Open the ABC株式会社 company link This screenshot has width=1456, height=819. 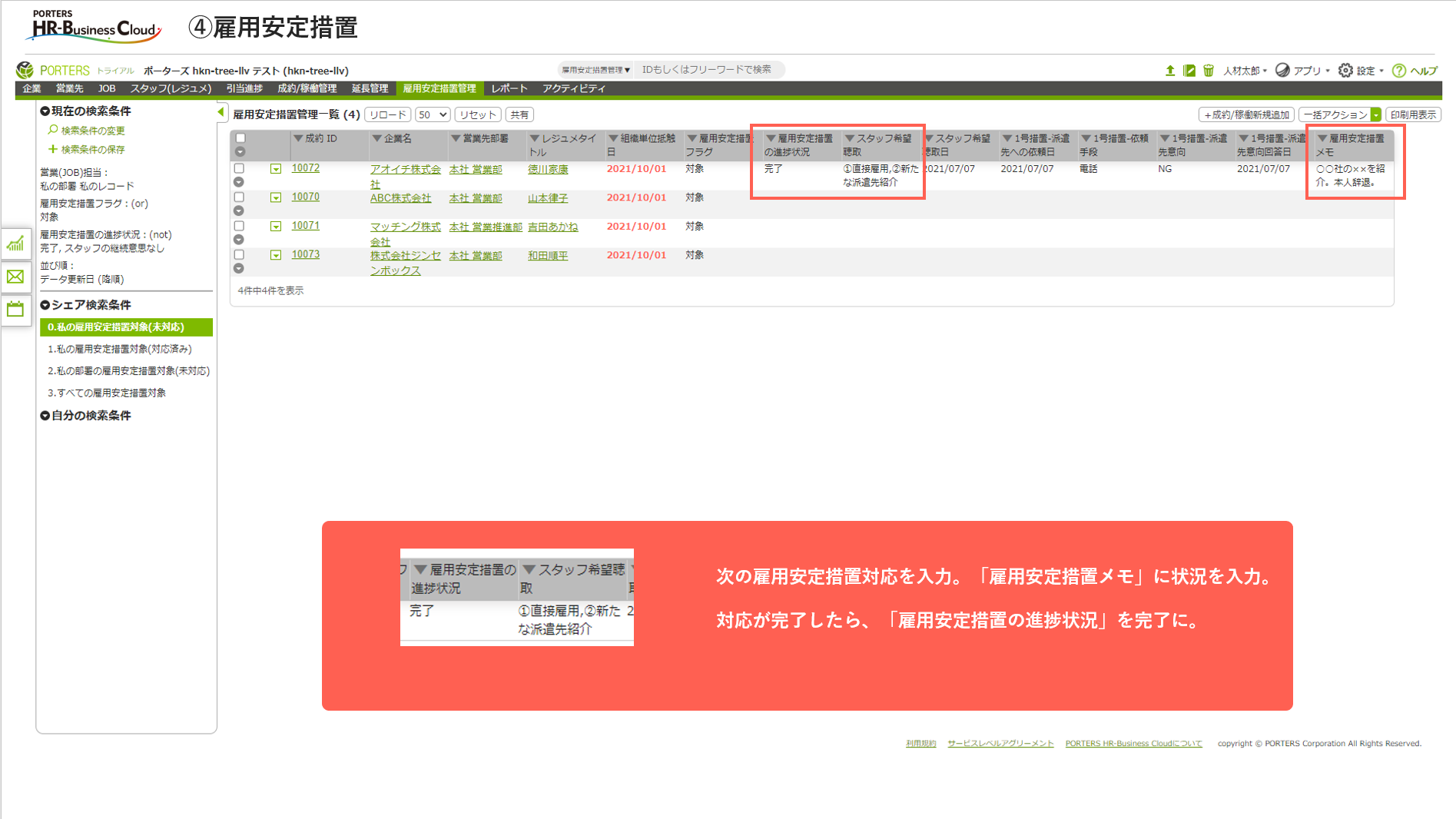pyautogui.click(x=400, y=197)
